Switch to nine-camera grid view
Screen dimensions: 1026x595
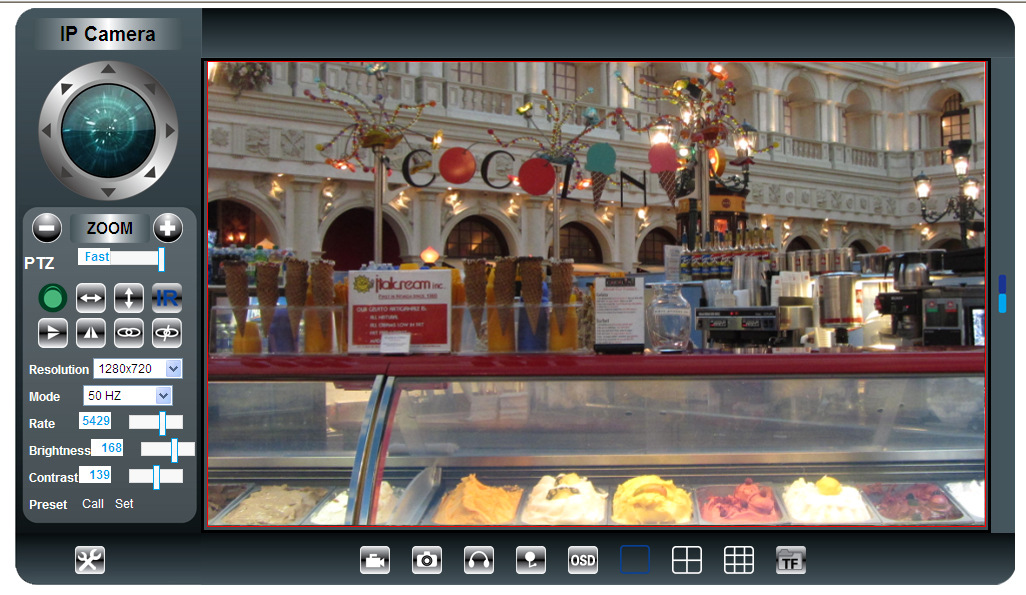pos(739,561)
